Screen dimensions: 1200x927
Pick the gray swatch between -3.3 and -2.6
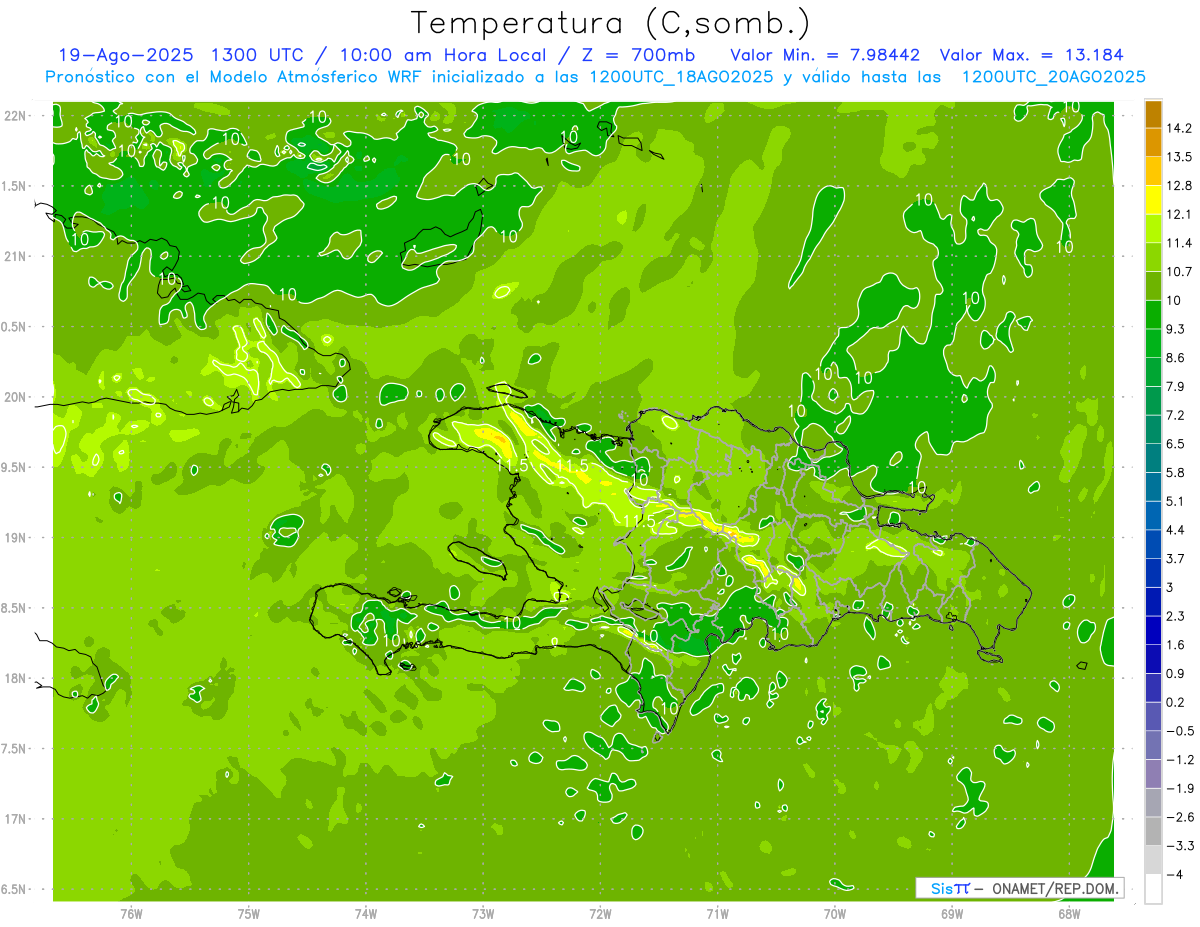pos(1153,831)
